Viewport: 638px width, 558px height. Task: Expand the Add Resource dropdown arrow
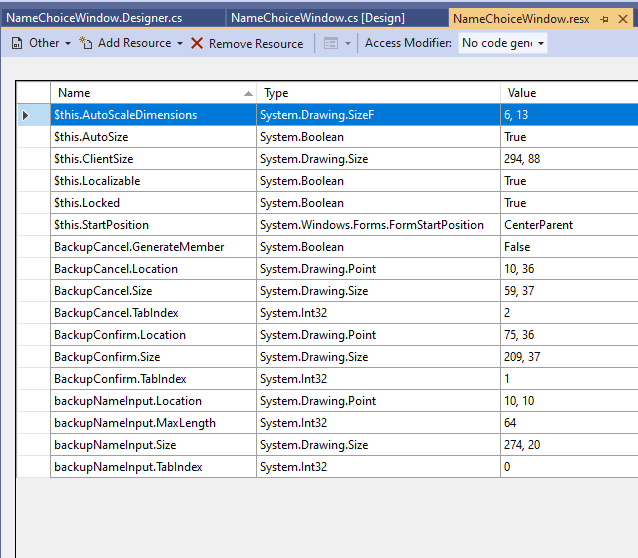[180, 43]
